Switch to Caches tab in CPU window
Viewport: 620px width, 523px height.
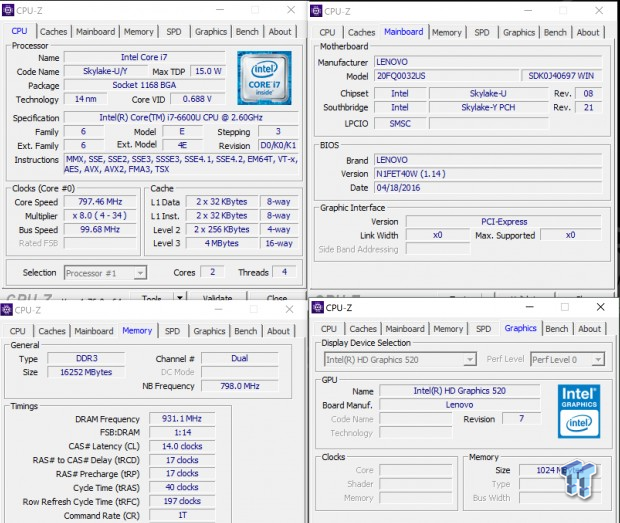(53, 32)
